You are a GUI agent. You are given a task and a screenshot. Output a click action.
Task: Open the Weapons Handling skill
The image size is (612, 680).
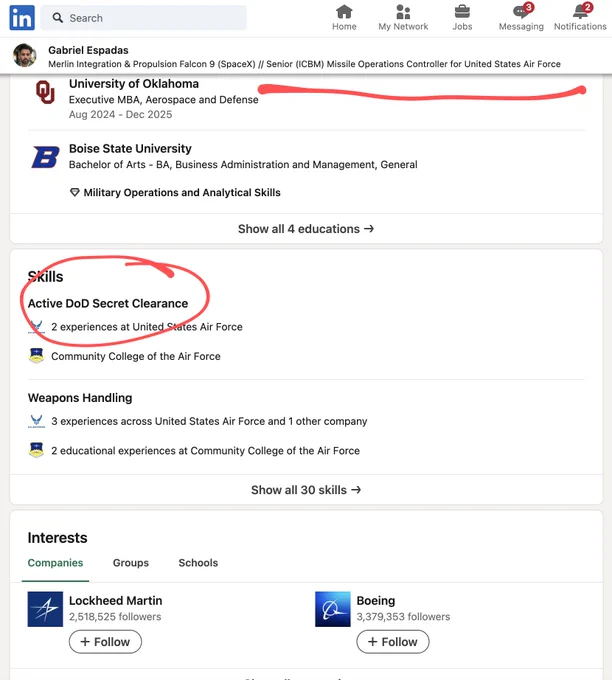tap(80, 398)
